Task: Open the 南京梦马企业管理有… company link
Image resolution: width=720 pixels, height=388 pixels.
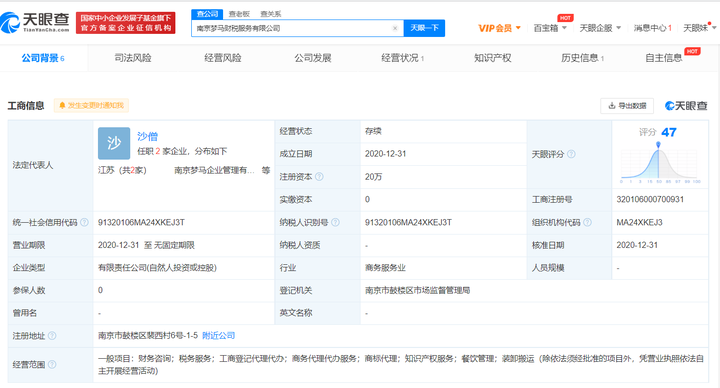Action: [x=214, y=170]
